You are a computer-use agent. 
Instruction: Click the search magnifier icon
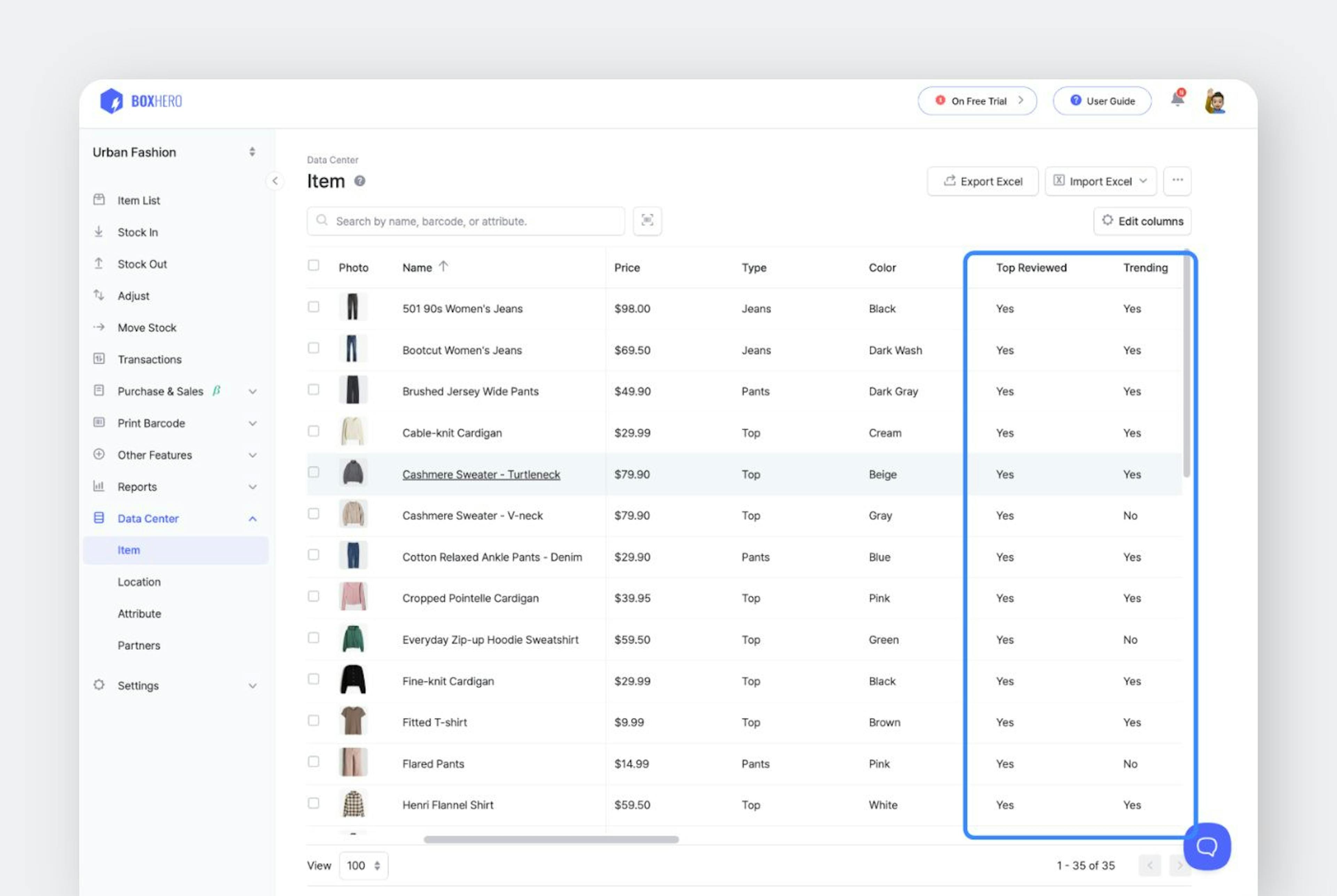point(322,220)
